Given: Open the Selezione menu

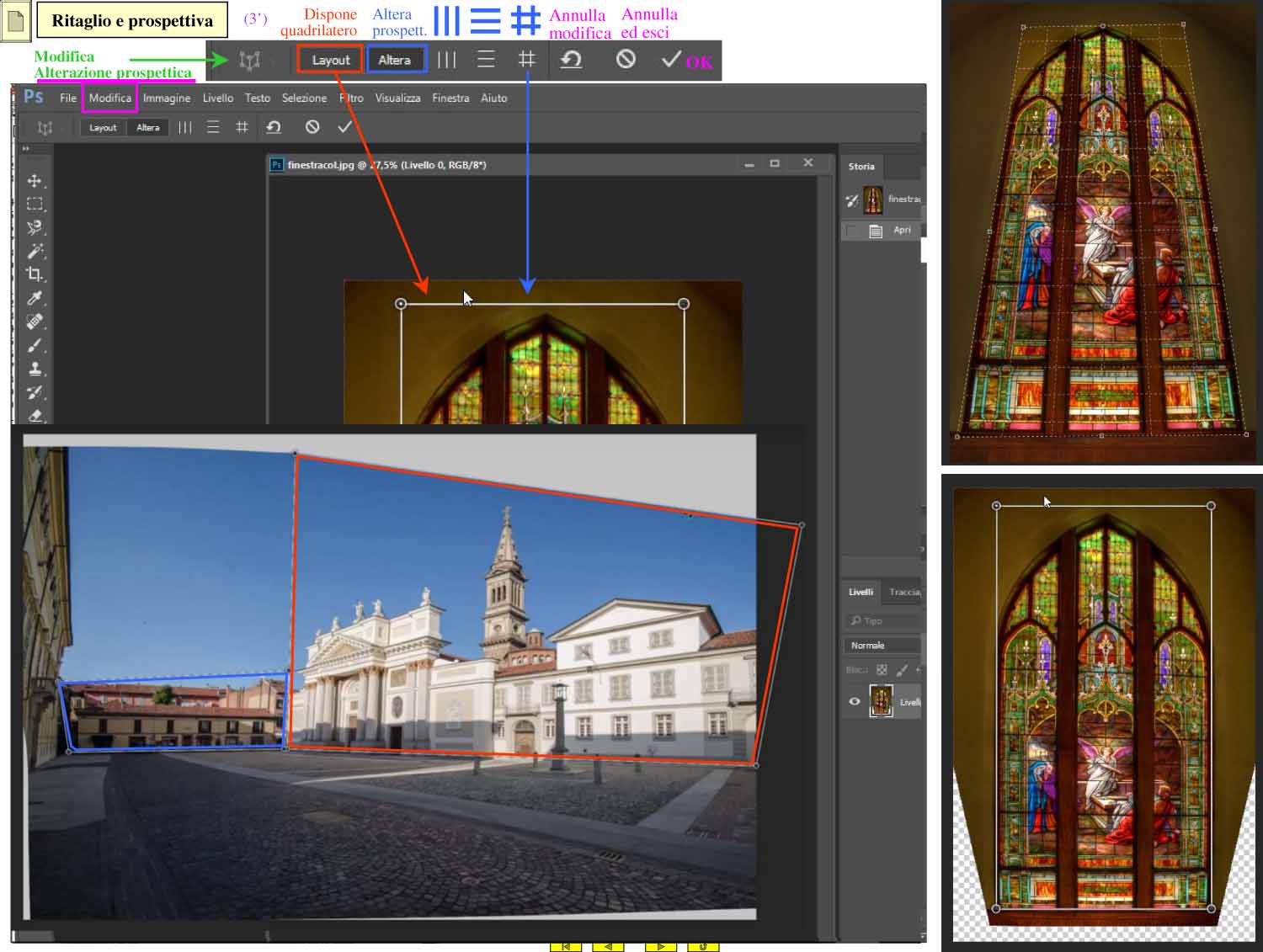Looking at the screenshot, I should pyautogui.click(x=304, y=98).
